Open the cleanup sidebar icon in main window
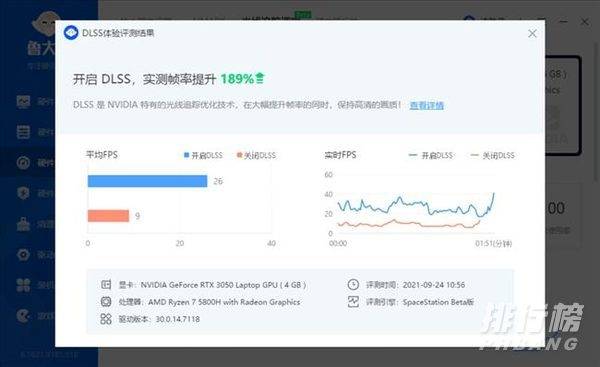The height and width of the screenshot is (367, 600). point(23,224)
